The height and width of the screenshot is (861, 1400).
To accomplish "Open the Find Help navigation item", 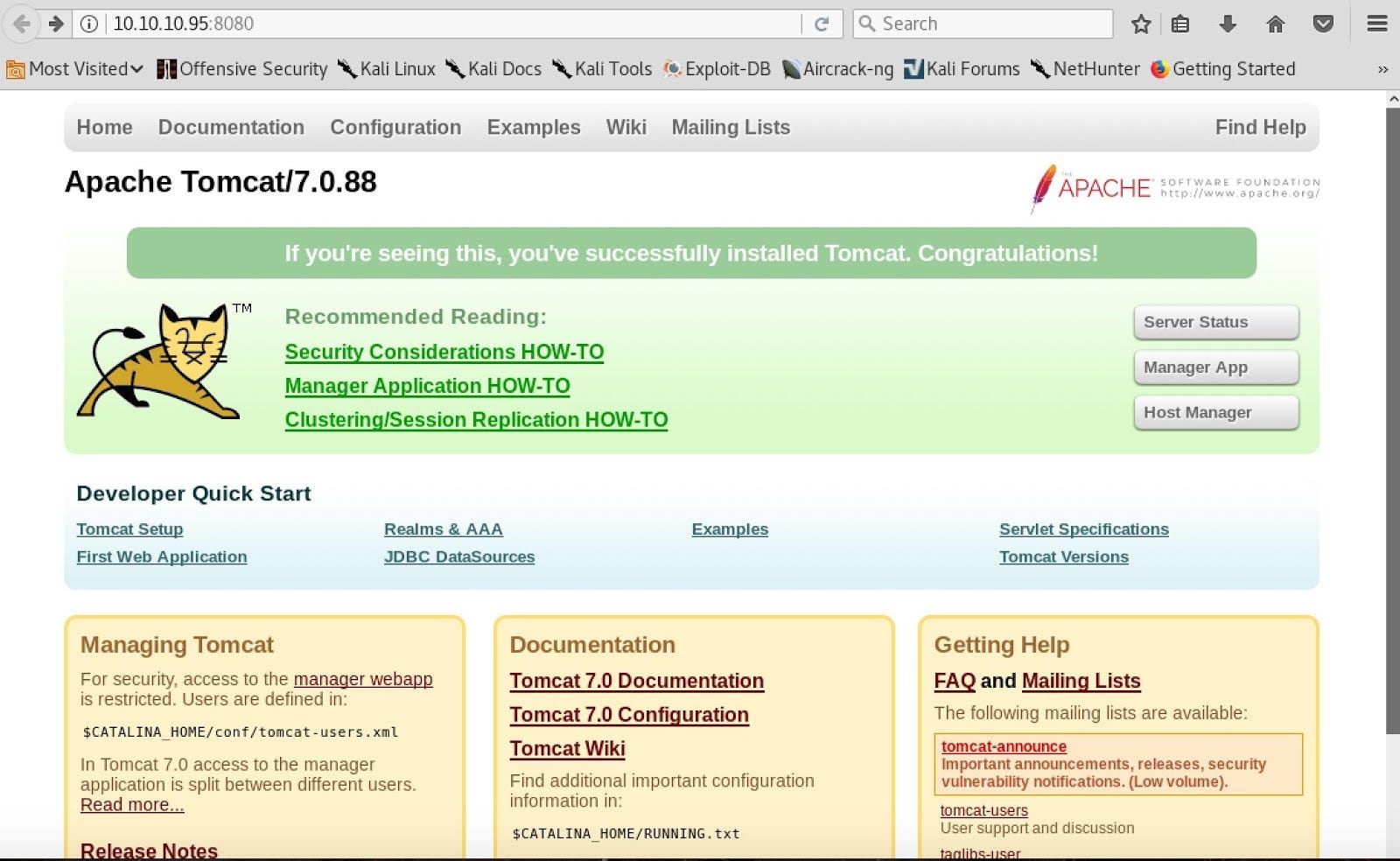I will click(1261, 128).
